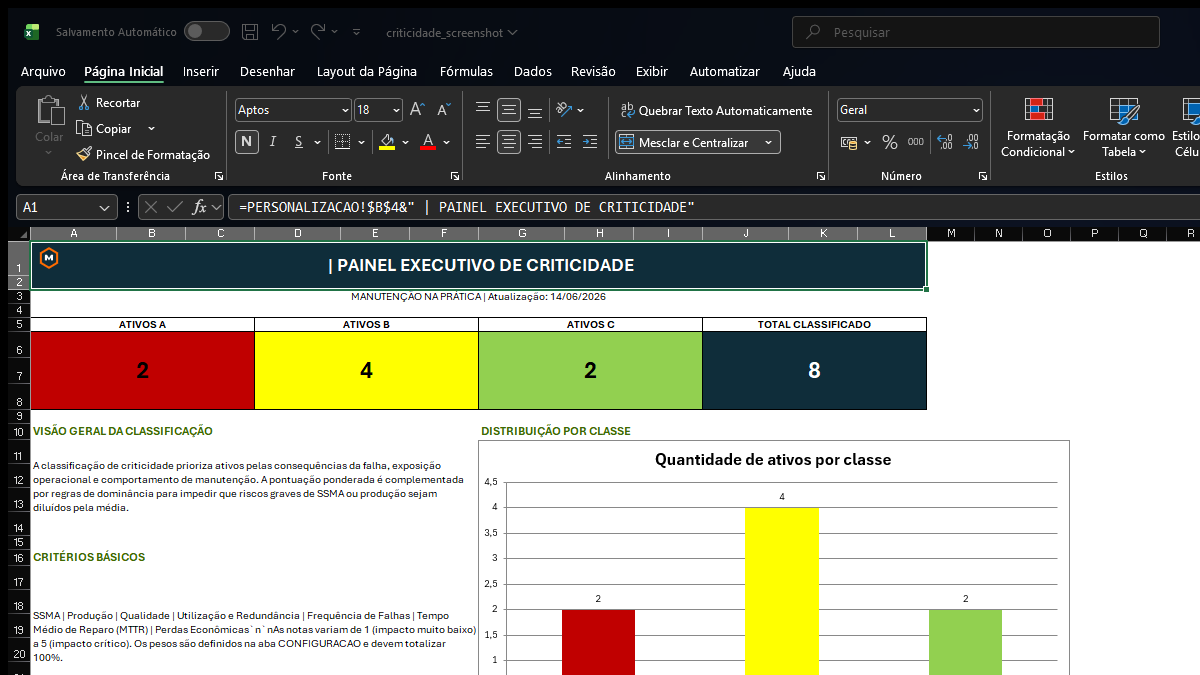This screenshot has height=675, width=1200.
Task: Click Mesclar e Centralizar button
Action: click(x=686, y=142)
